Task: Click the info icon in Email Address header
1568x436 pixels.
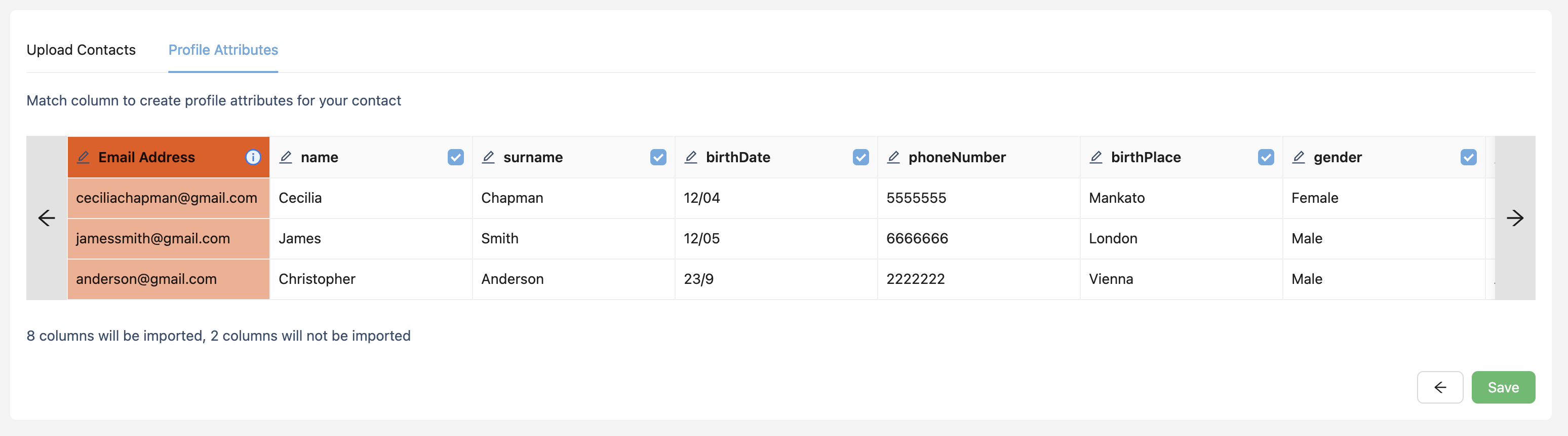Action: (253, 157)
